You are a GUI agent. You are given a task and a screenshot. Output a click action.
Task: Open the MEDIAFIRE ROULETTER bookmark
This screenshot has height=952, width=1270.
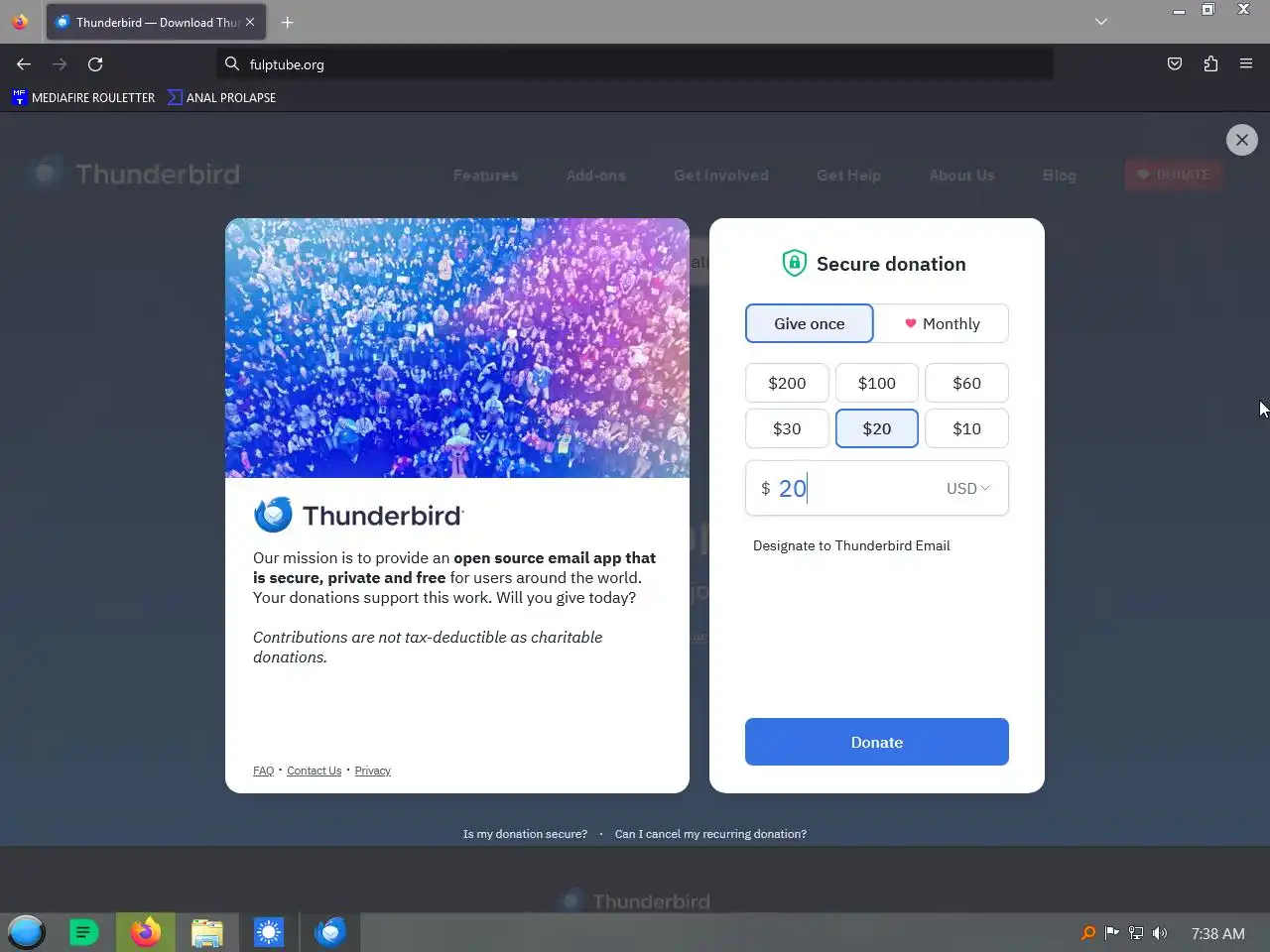click(83, 97)
